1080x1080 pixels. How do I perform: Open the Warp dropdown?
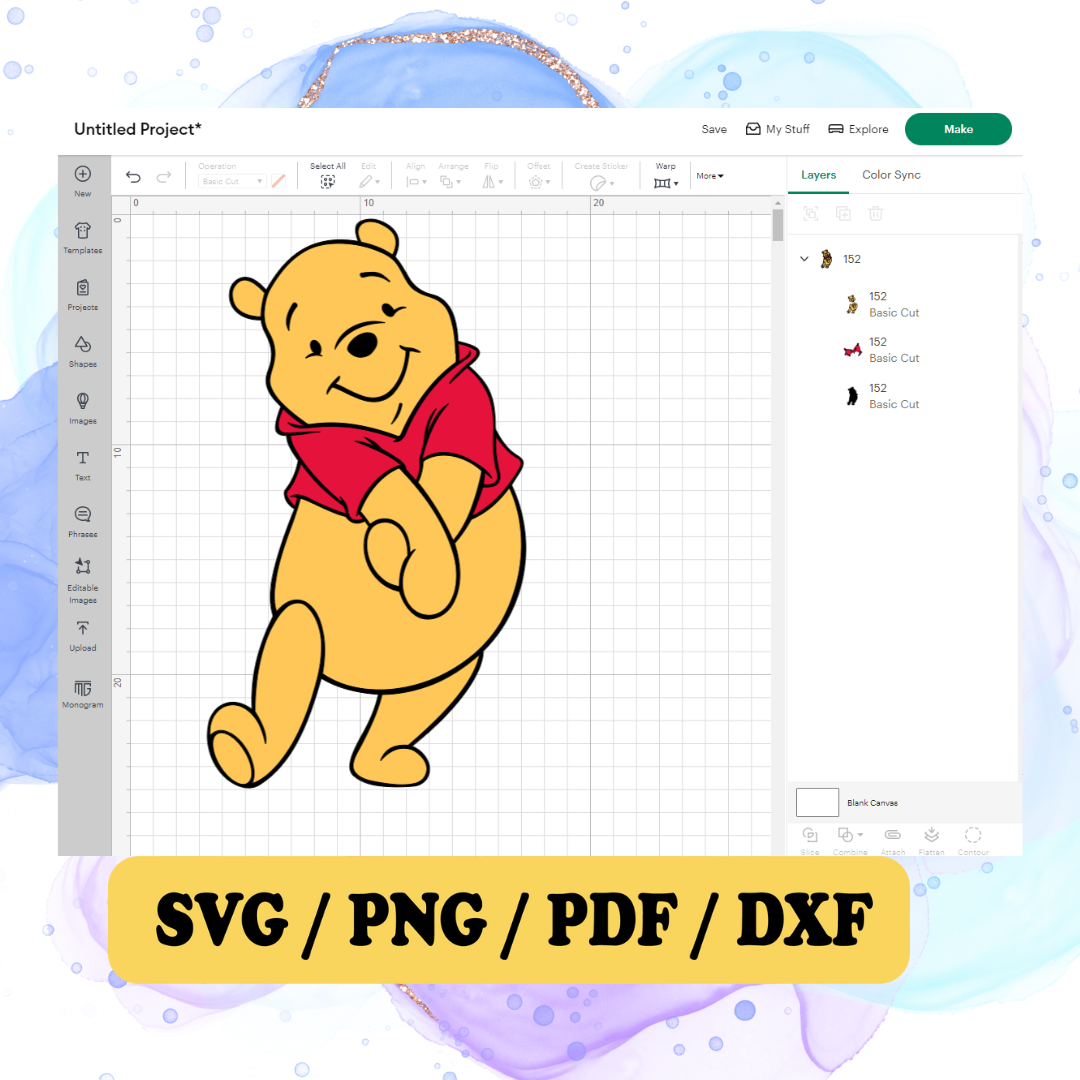[x=666, y=176]
